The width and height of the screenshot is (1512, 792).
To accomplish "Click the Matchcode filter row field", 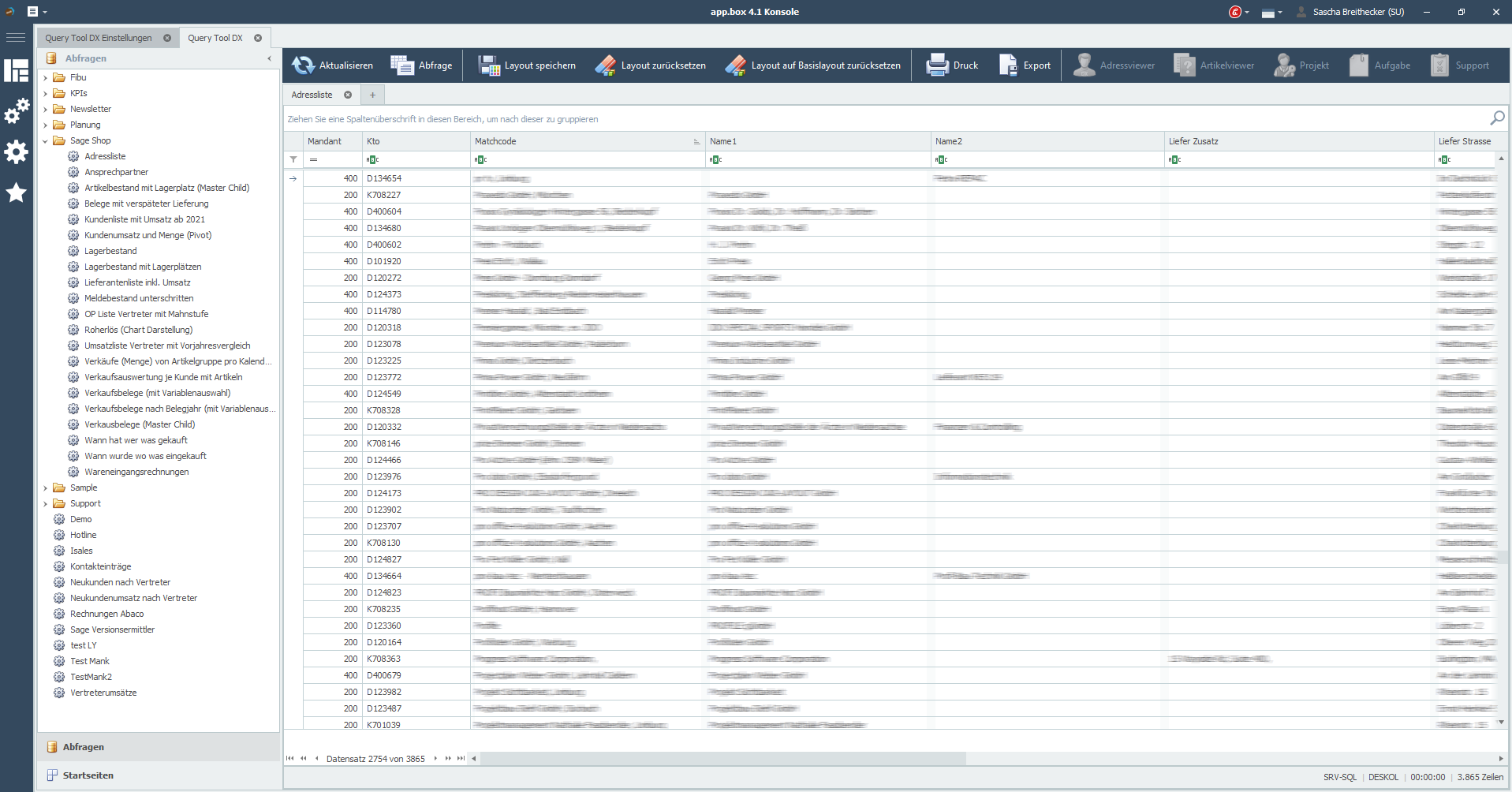I will coord(588,159).
